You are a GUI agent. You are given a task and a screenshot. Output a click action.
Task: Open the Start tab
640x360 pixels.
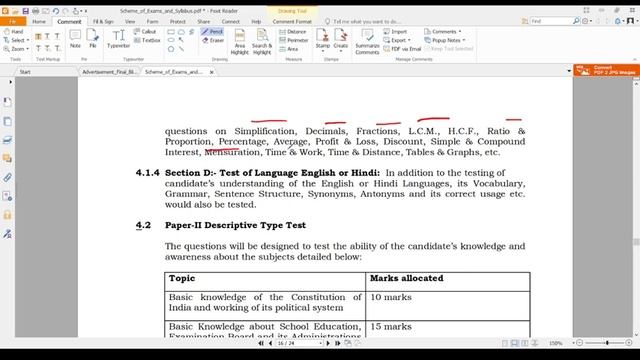click(25, 72)
